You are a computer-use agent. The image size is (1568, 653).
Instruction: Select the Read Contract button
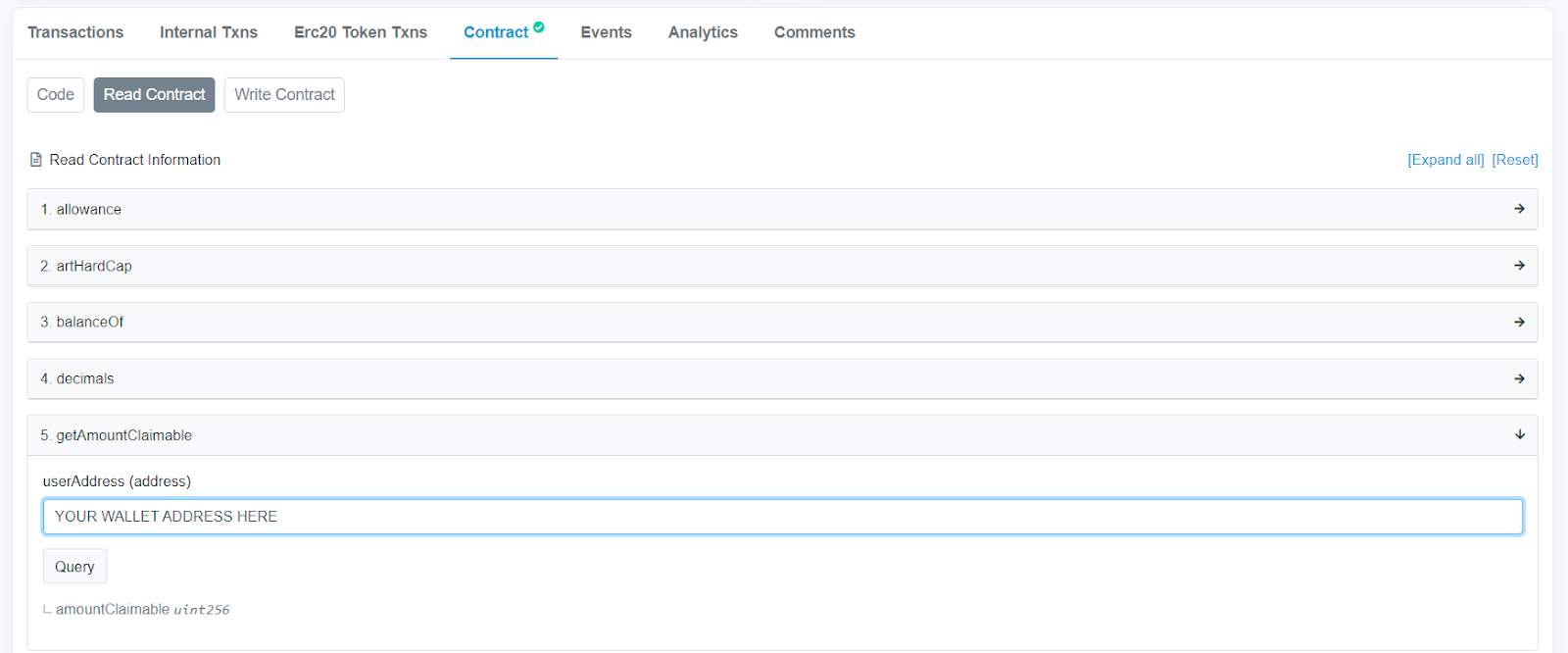point(154,95)
